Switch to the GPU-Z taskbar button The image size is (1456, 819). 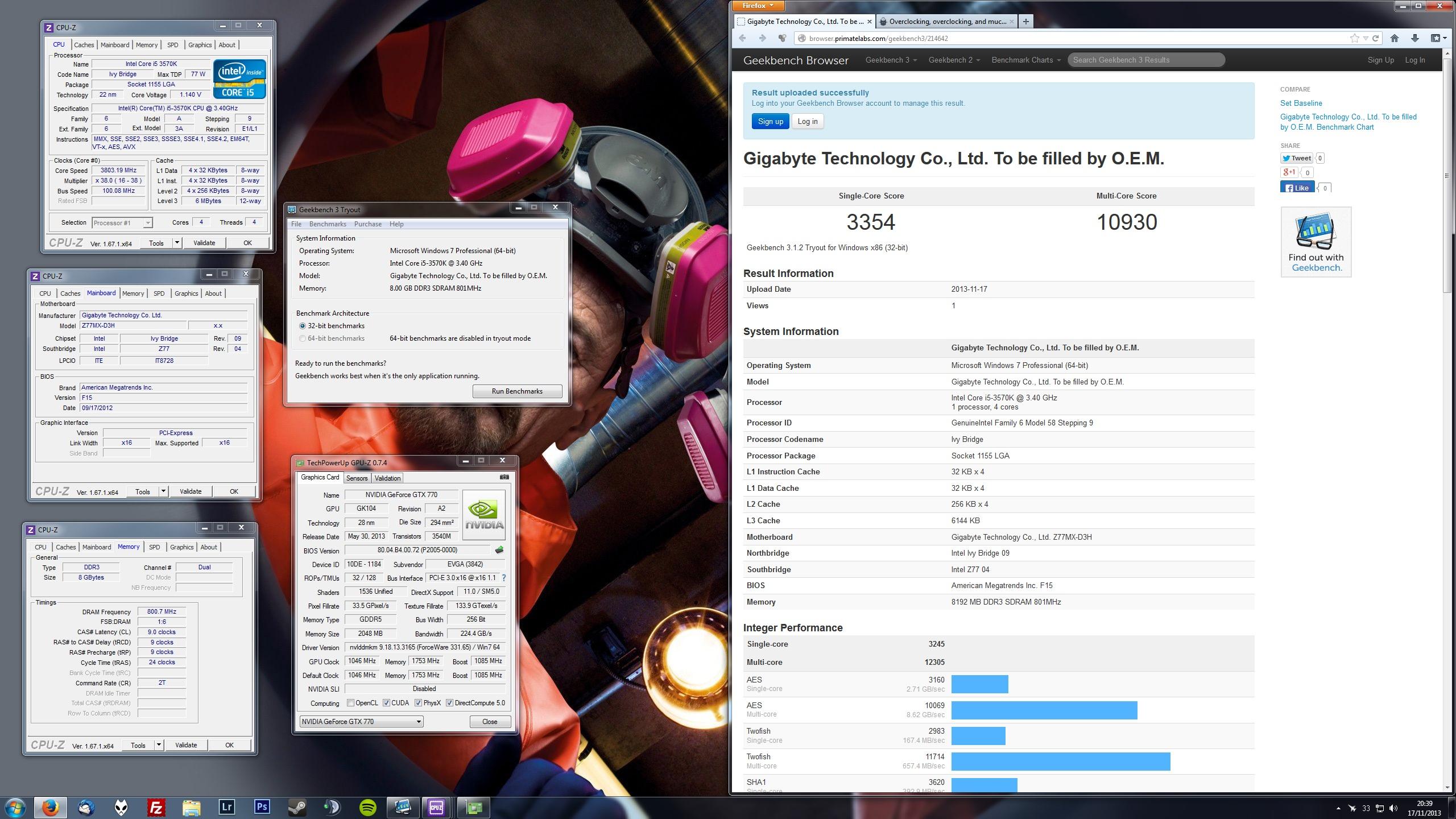pyautogui.click(x=473, y=807)
